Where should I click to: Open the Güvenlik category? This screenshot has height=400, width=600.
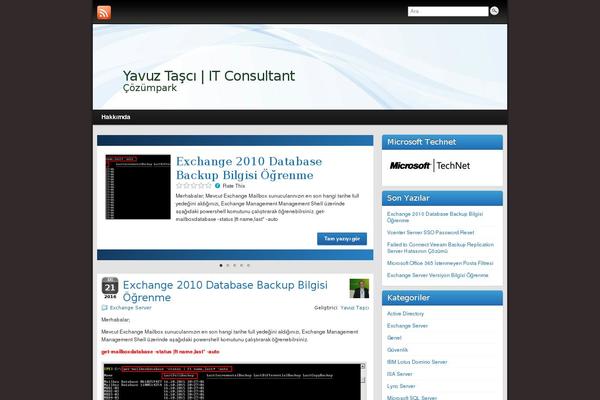(x=397, y=350)
